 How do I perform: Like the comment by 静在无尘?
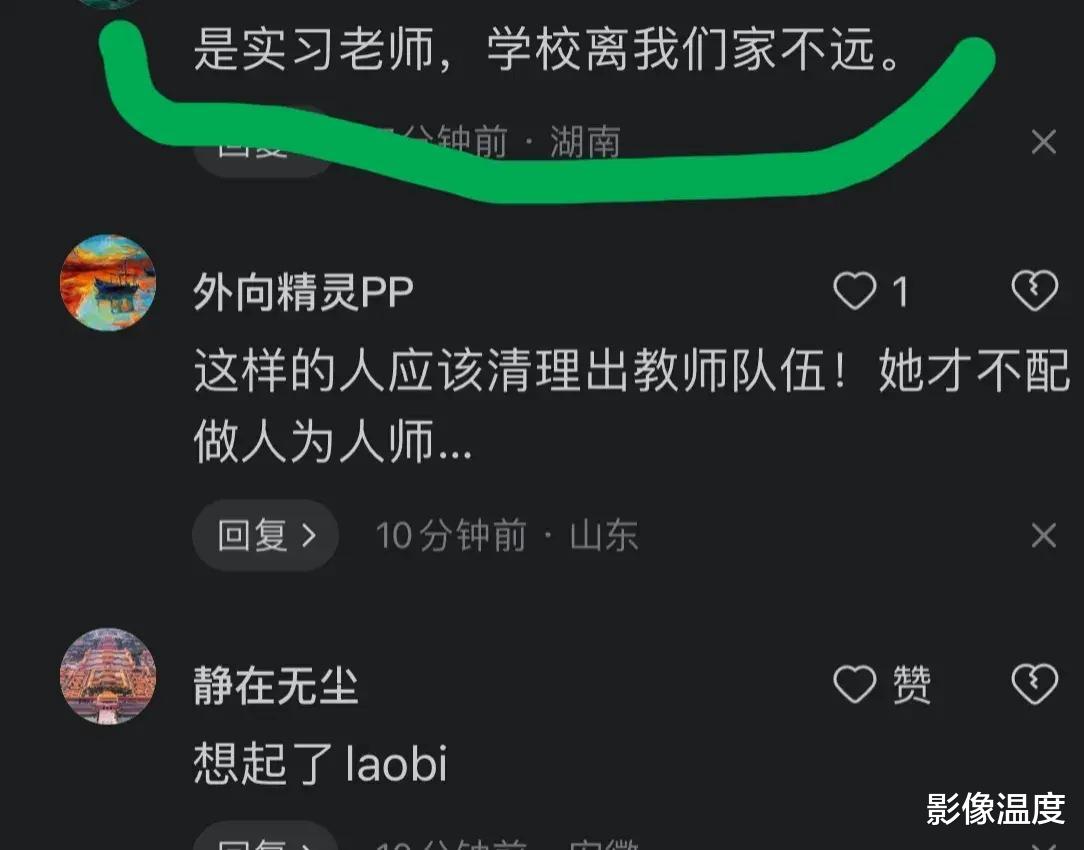tap(854, 684)
